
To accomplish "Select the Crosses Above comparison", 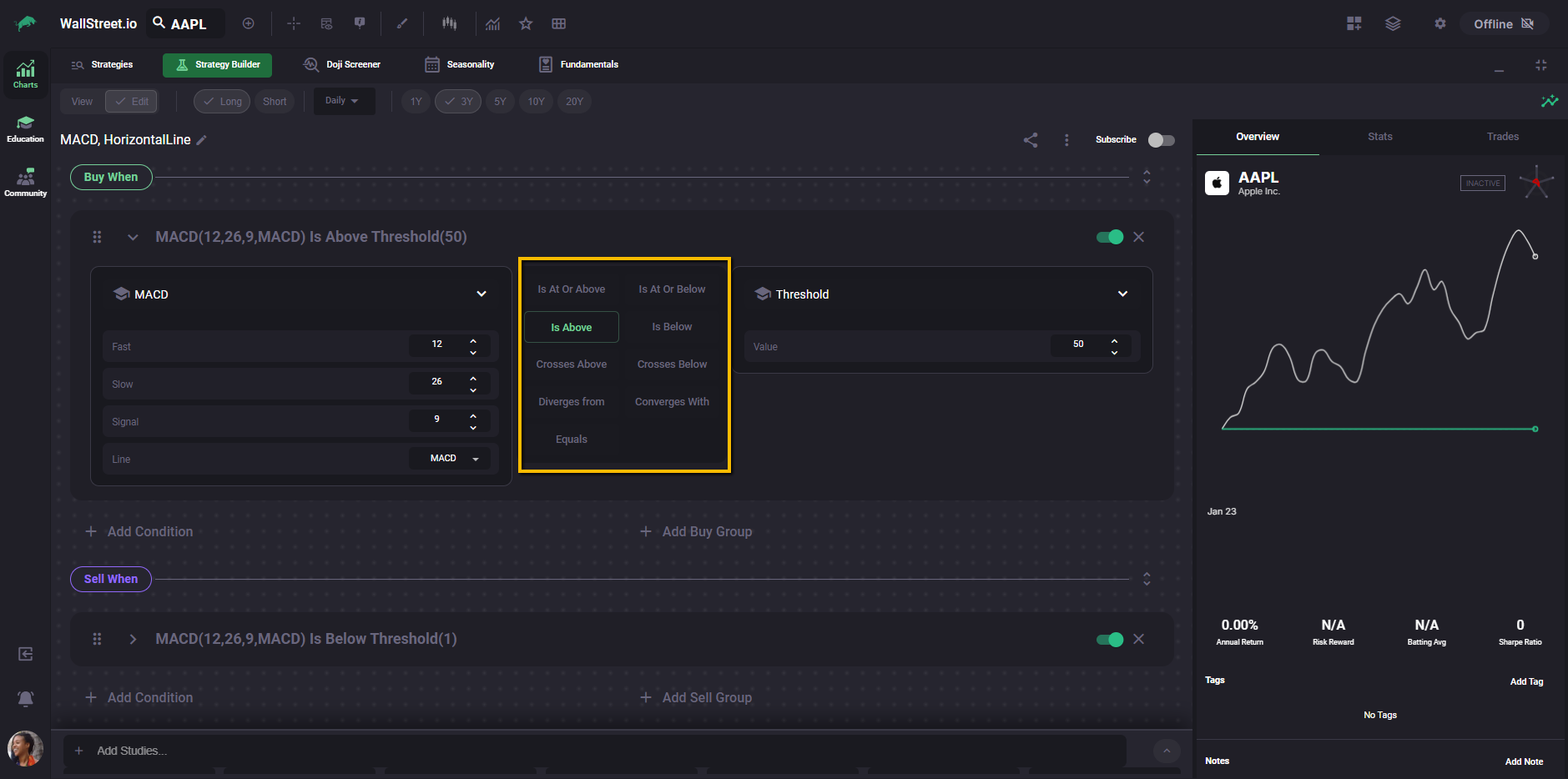I will [x=572, y=364].
